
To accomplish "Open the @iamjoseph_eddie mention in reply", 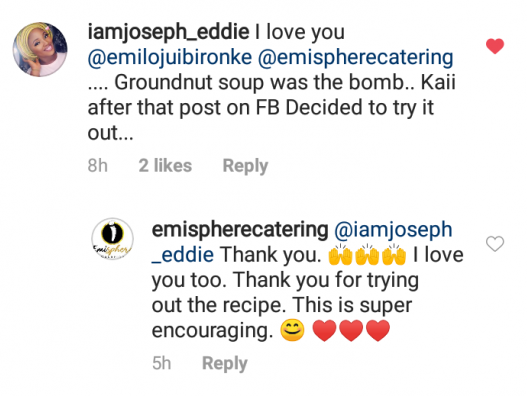I will 302,242.
